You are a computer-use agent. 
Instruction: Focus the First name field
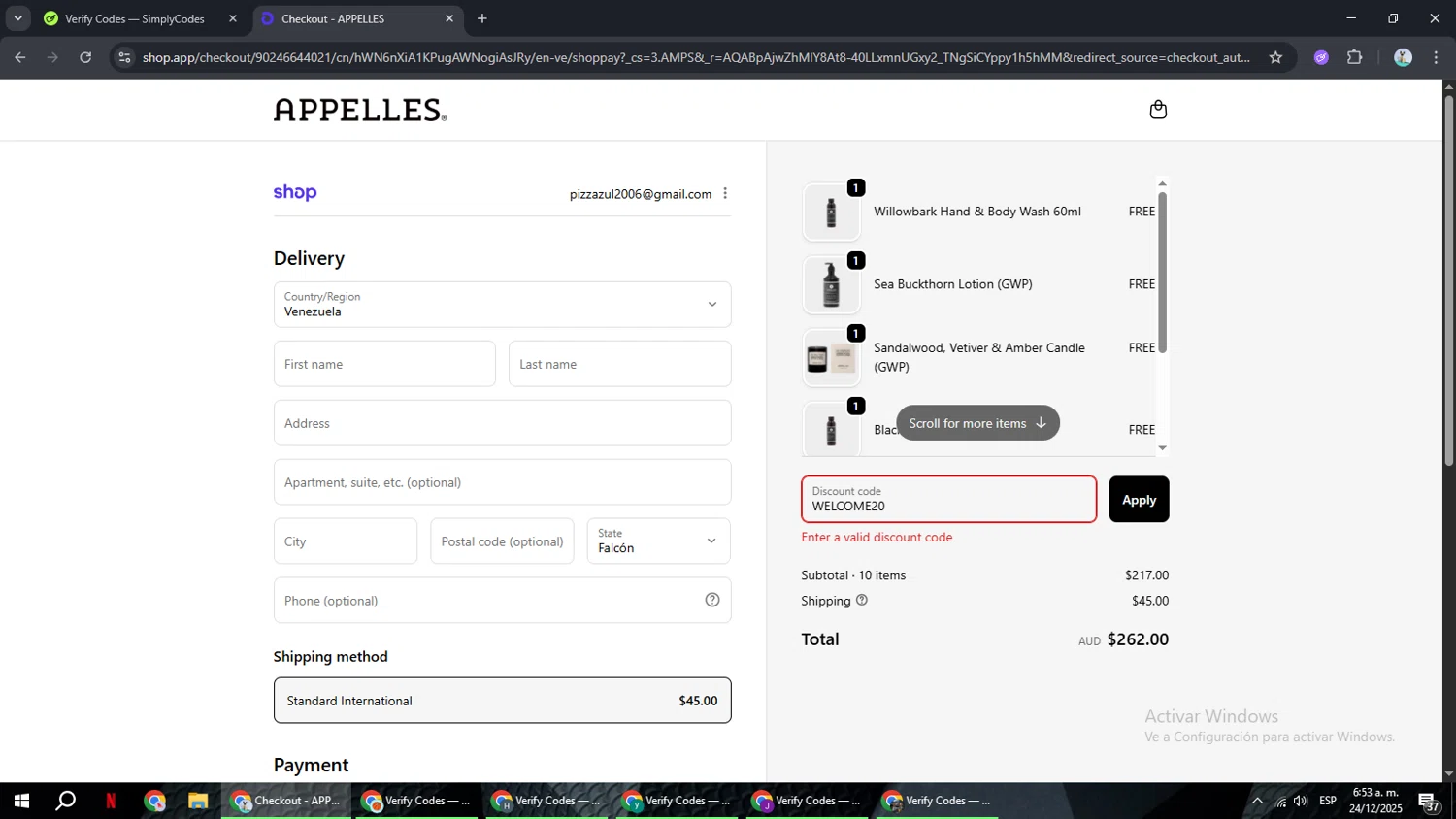coord(384,364)
